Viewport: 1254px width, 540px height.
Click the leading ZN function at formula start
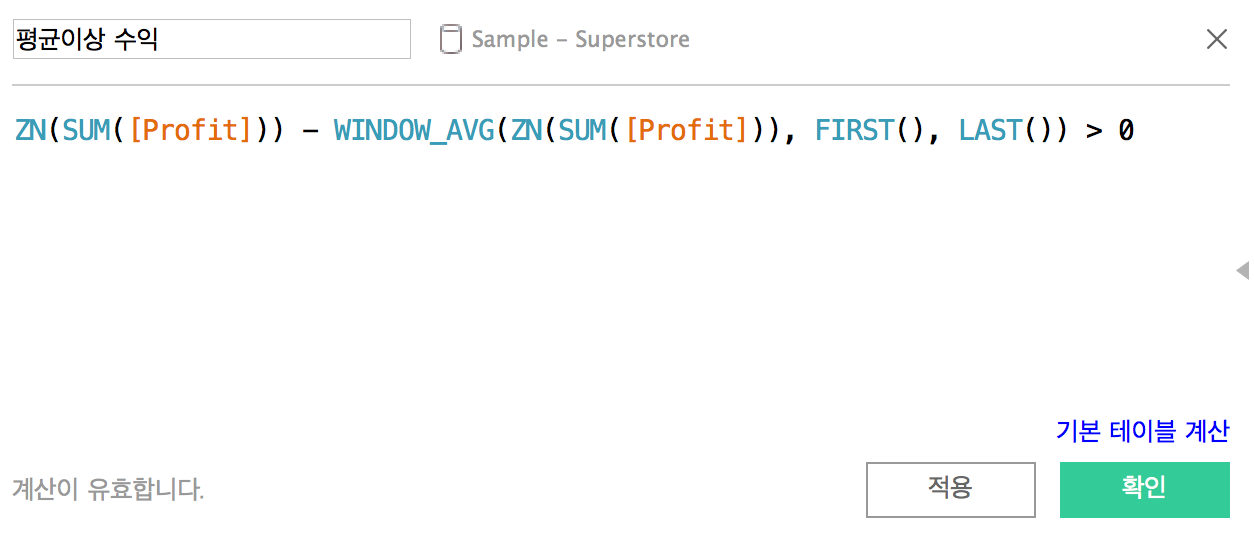pyautogui.click(x=30, y=130)
